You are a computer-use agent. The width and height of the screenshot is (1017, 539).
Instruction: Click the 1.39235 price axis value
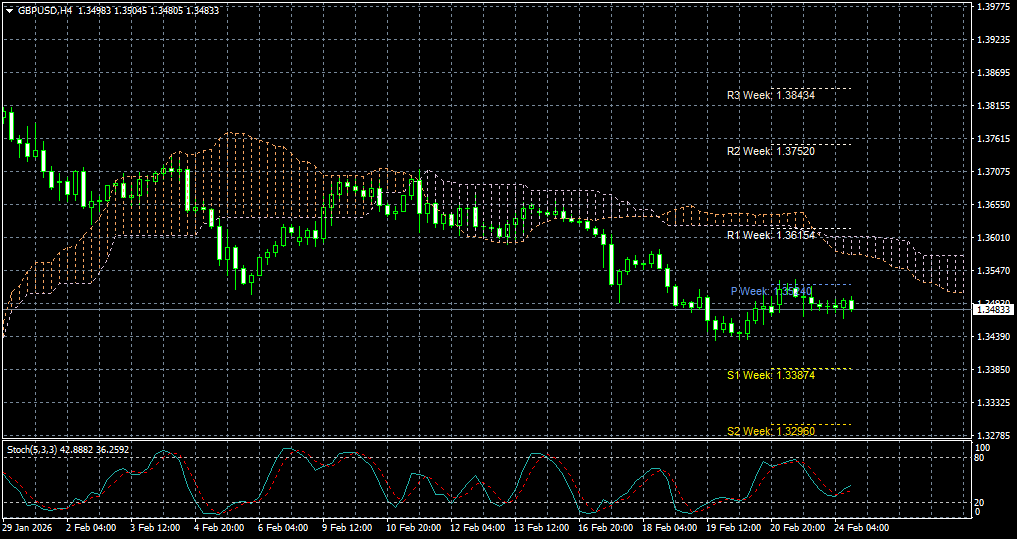click(x=993, y=40)
